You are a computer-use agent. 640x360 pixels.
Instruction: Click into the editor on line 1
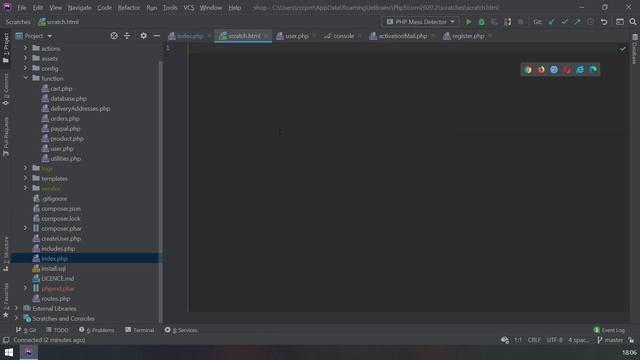point(408,48)
